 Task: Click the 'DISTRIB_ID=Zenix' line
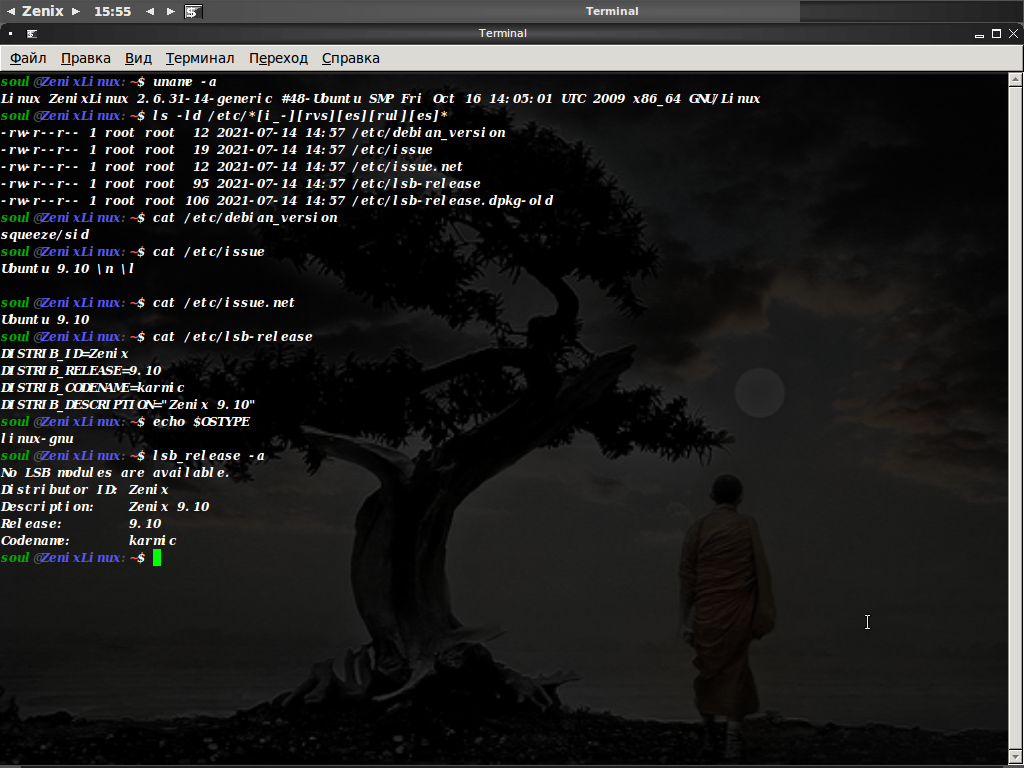click(65, 353)
